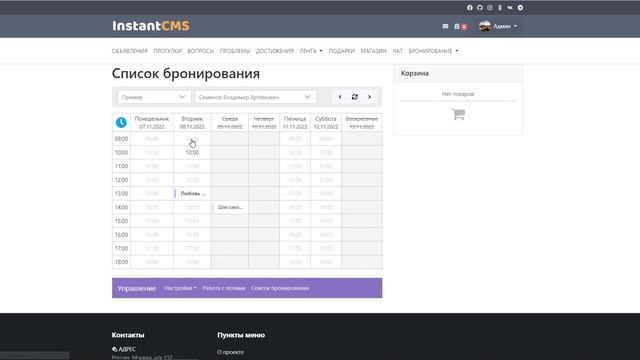Viewport: 640px width, 360px height.
Task: Open the Пример selection dropdown
Action: (154, 97)
